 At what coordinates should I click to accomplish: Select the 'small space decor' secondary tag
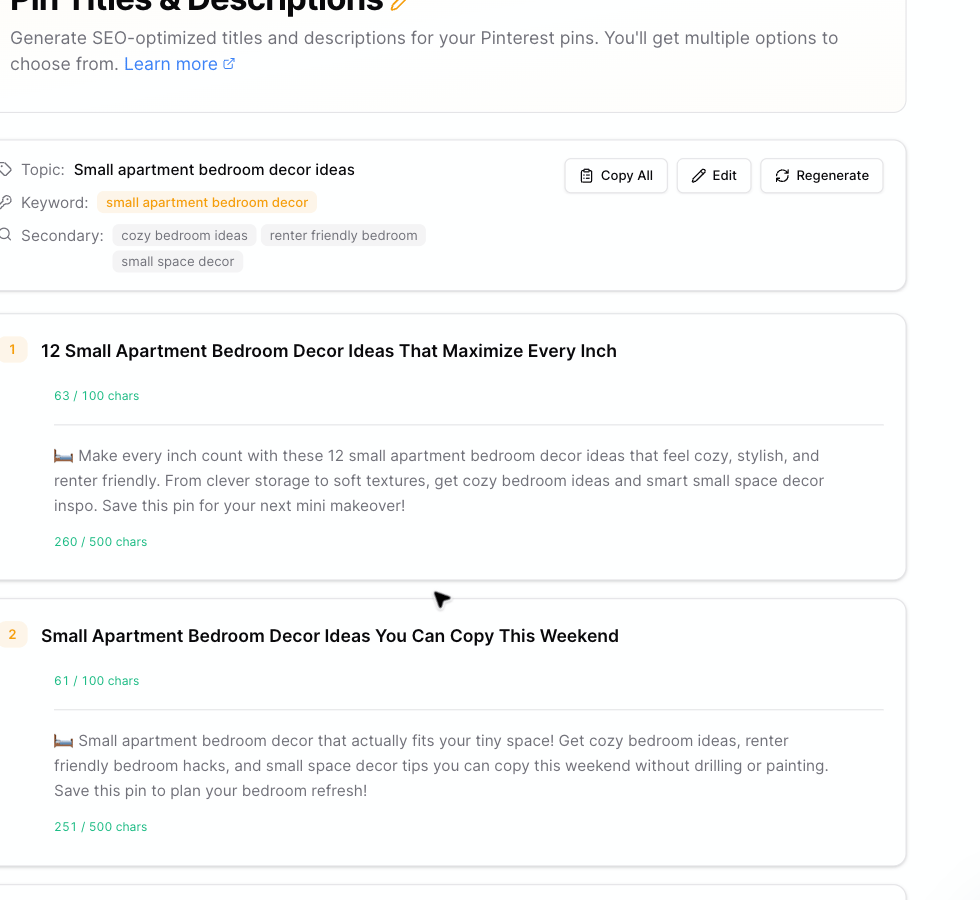pyautogui.click(x=178, y=261)
